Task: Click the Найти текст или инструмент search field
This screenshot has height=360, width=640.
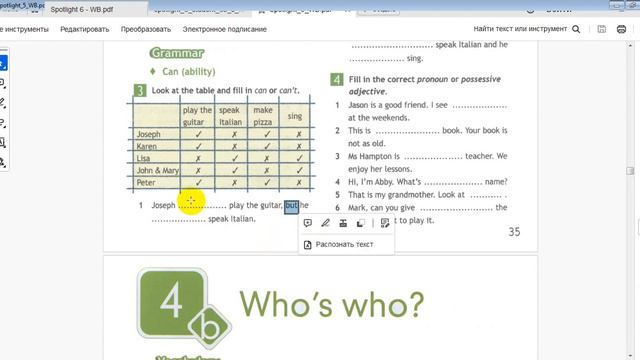Action: 520,29
